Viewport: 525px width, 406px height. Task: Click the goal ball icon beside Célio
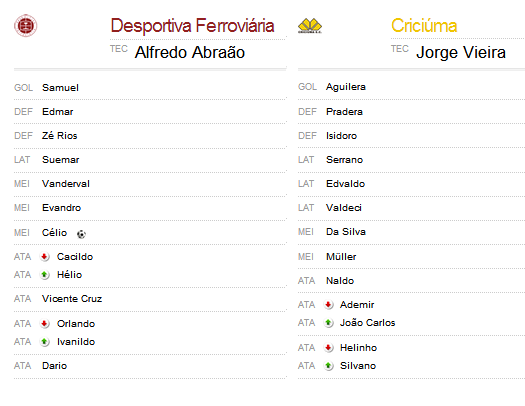(x=81, y=234)
